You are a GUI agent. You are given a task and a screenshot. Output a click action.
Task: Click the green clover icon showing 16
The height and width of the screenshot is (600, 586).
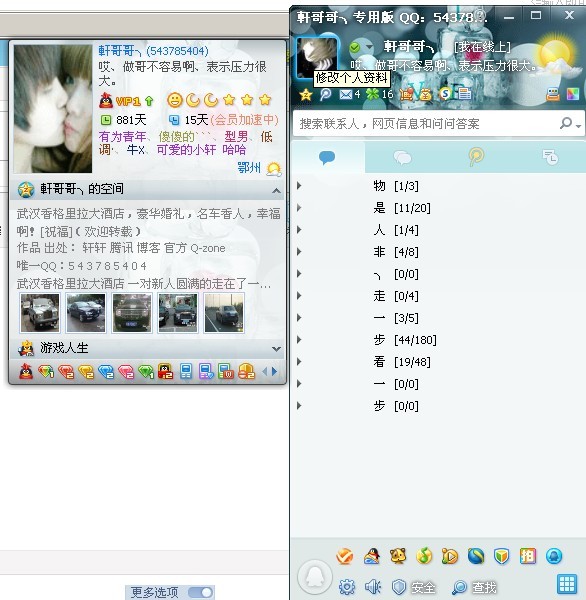click(372, 94)
